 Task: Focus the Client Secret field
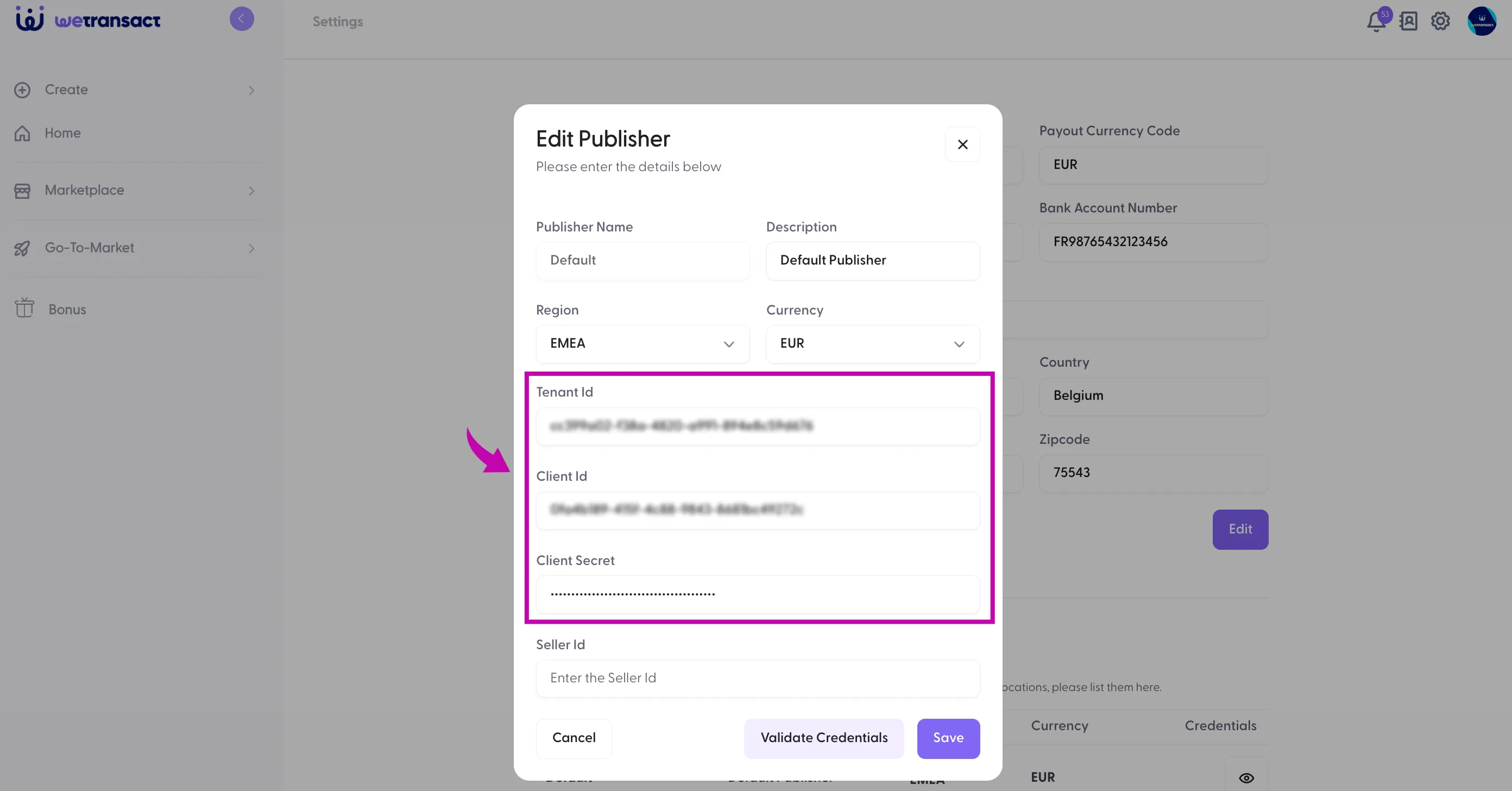coord(758,594)
